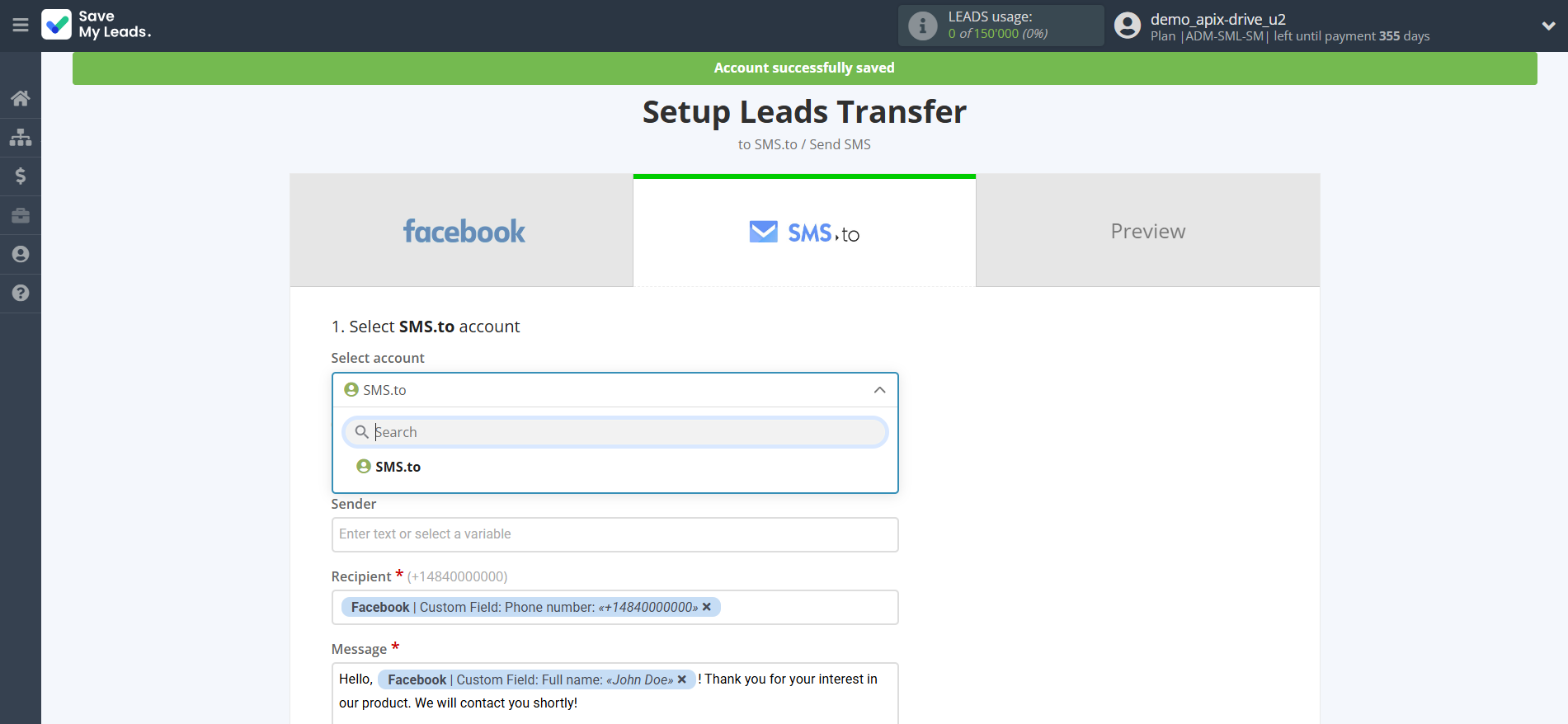Click the account avatar icon in header
Image resolution: width=1568 pixels, height=724 pixels.
coord(1127,26)
